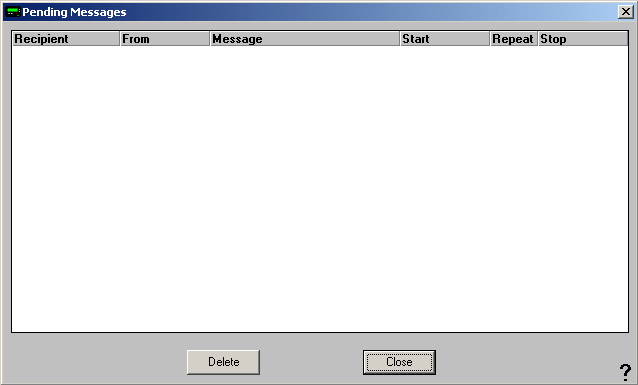This screenshot has height=385, width=638.
Task: Click the question mark help icon
Action: point(625,372)
